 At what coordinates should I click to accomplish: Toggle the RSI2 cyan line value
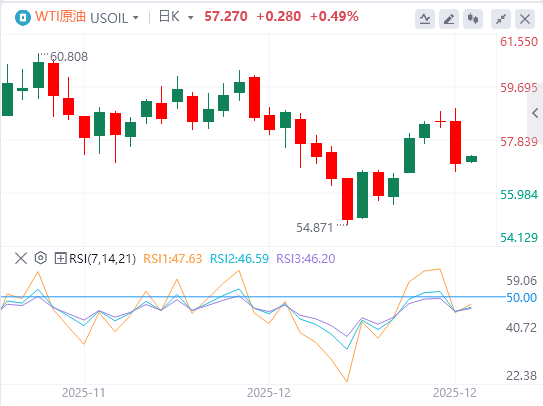239,259
